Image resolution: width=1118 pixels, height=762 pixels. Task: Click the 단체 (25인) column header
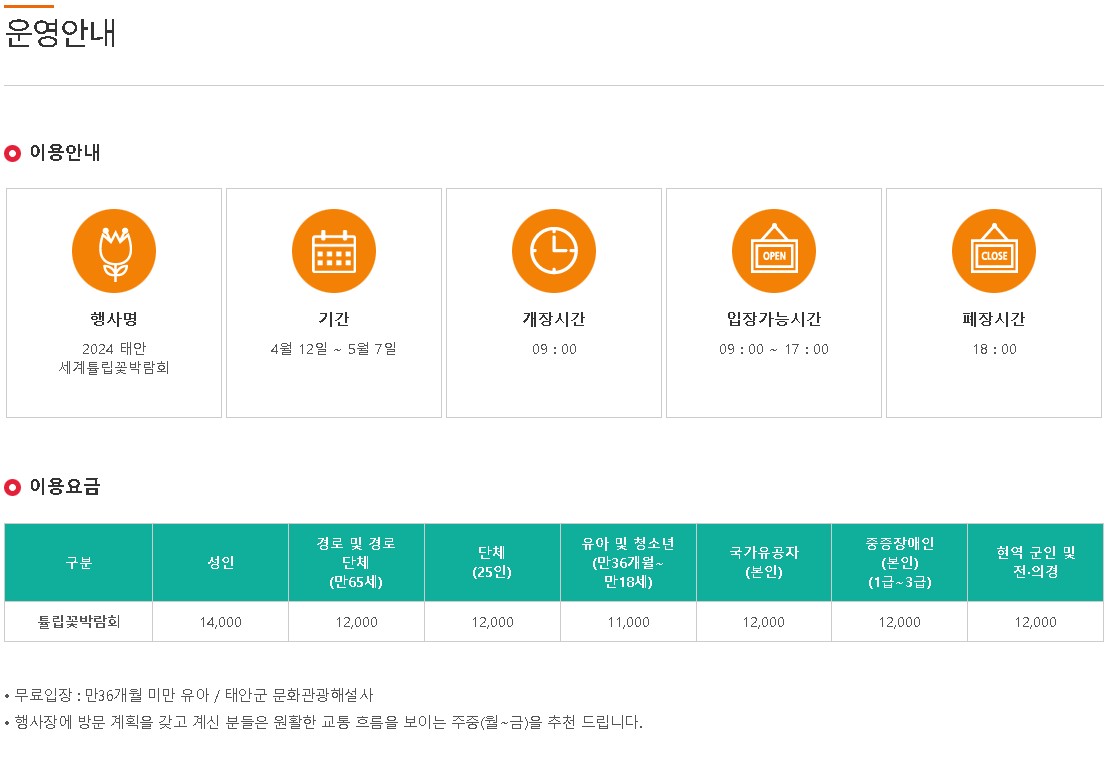(492, 562)
